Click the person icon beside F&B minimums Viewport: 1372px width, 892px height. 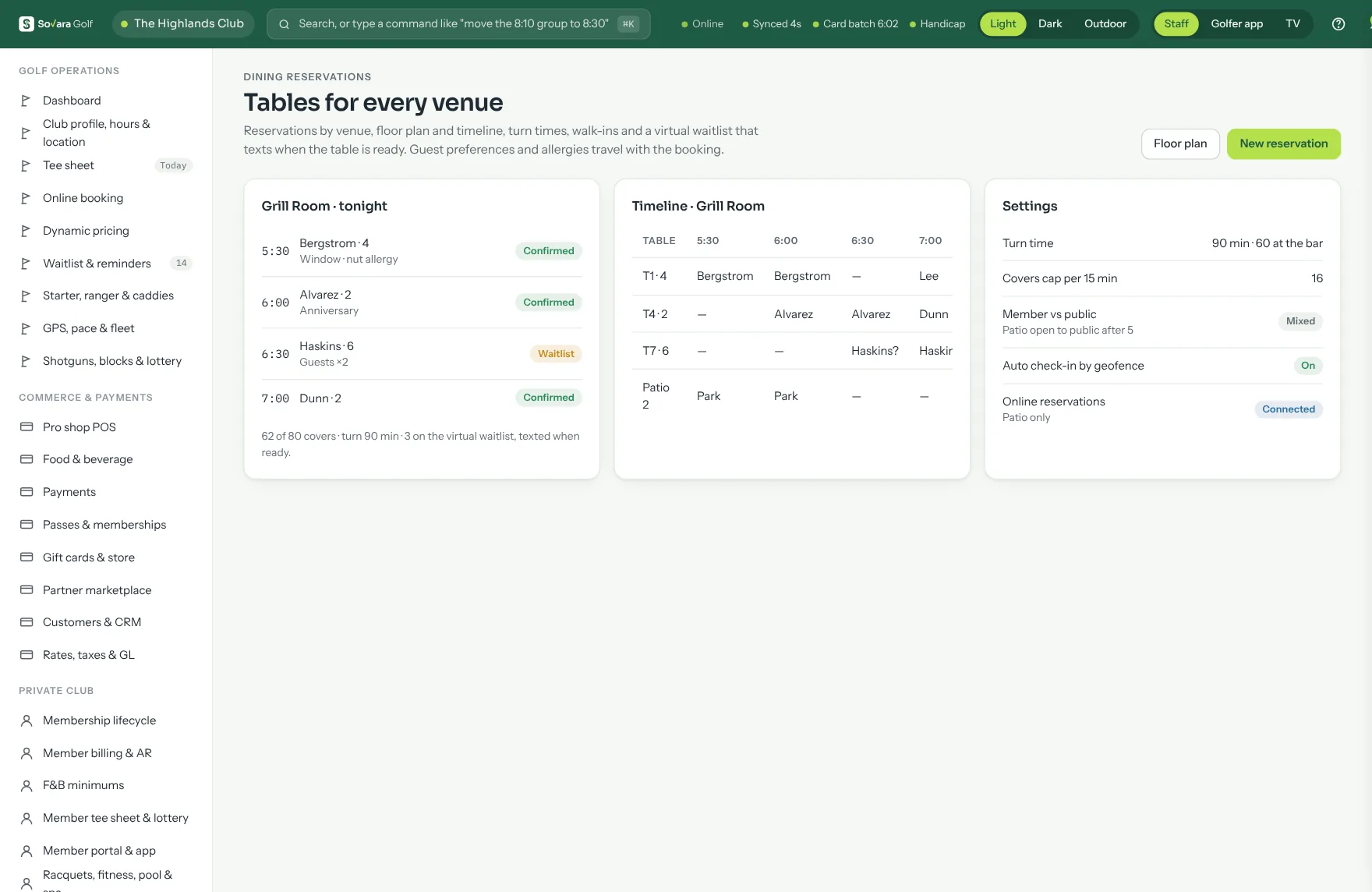pyautogui.click(x=27, y=785)
